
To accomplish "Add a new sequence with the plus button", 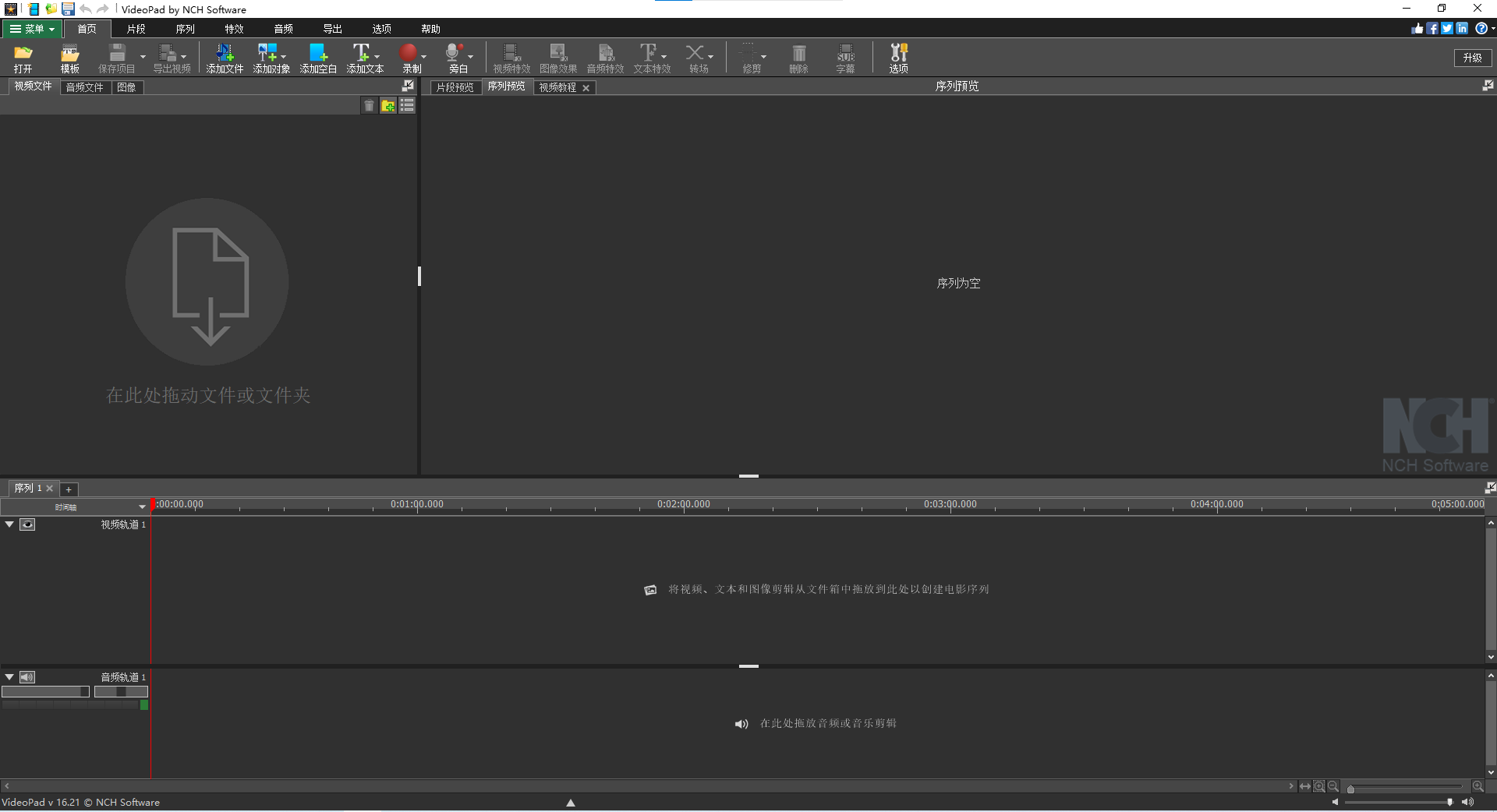I will pos(68,489).
